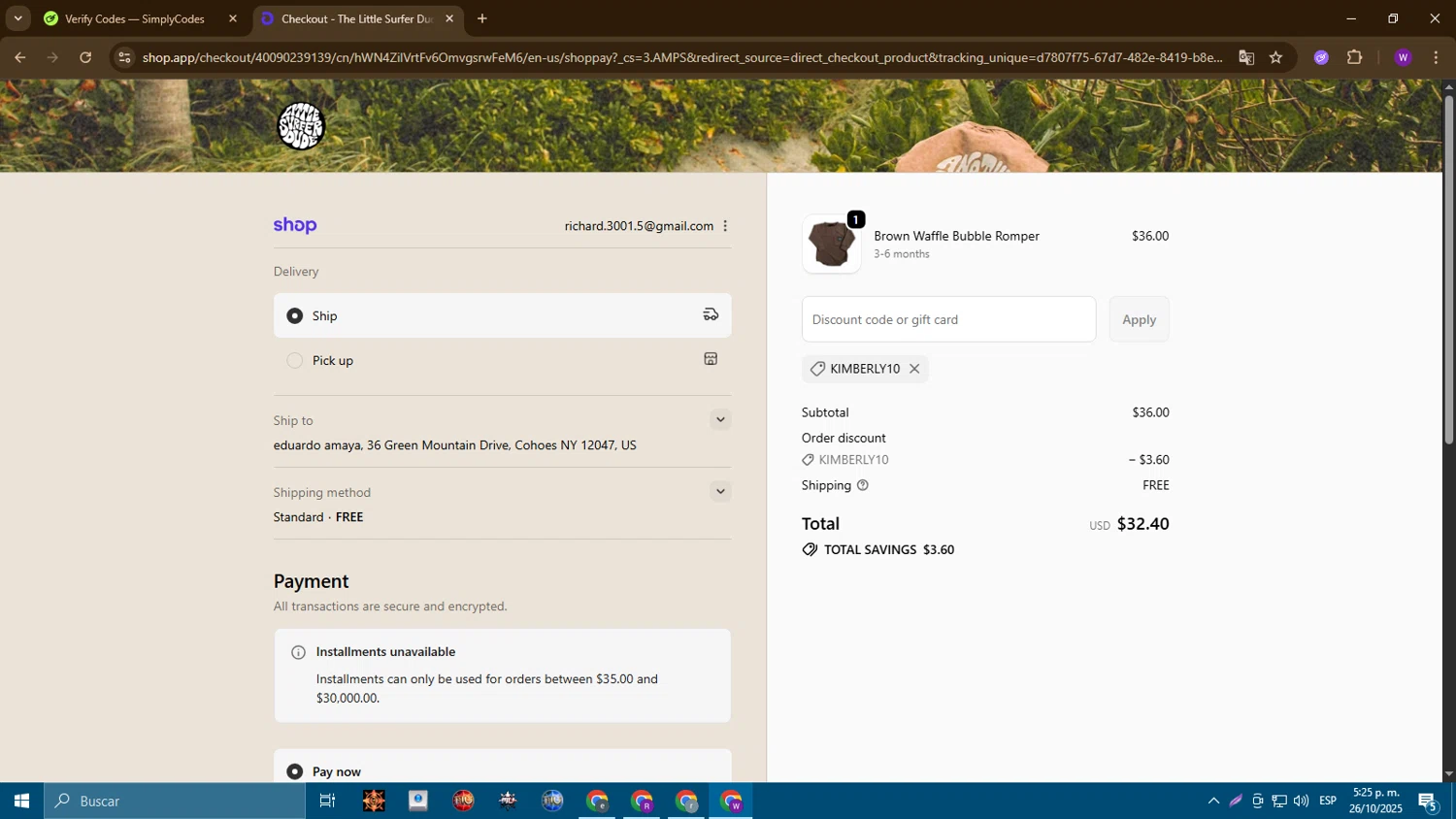Viewport: 1456px width, 819px height.
Task: Go forward with the browser forward arrow
Action: tap(52, 57)
